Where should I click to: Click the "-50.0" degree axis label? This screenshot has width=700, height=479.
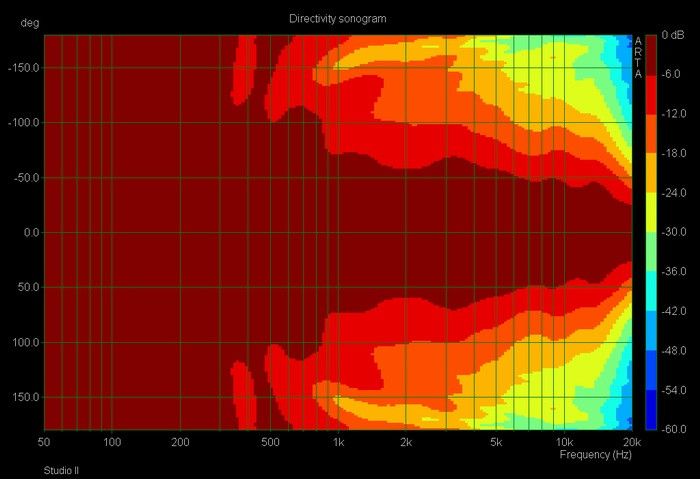coord(26,178)
